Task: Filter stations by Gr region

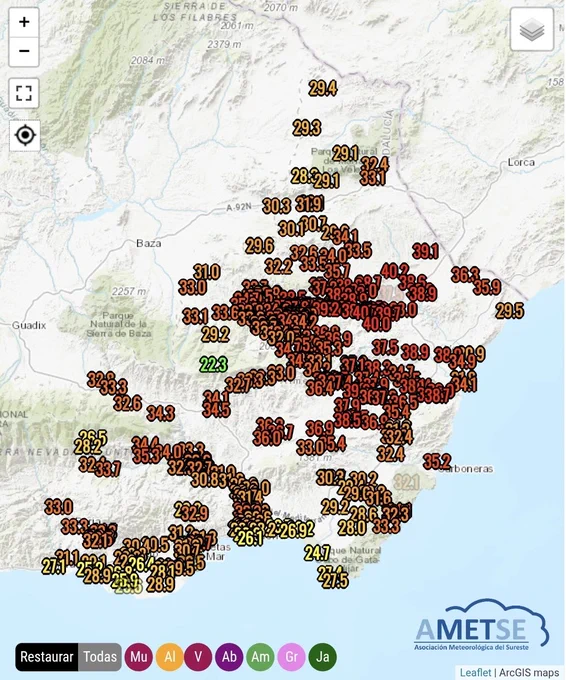Action: (x=291, y=657)
